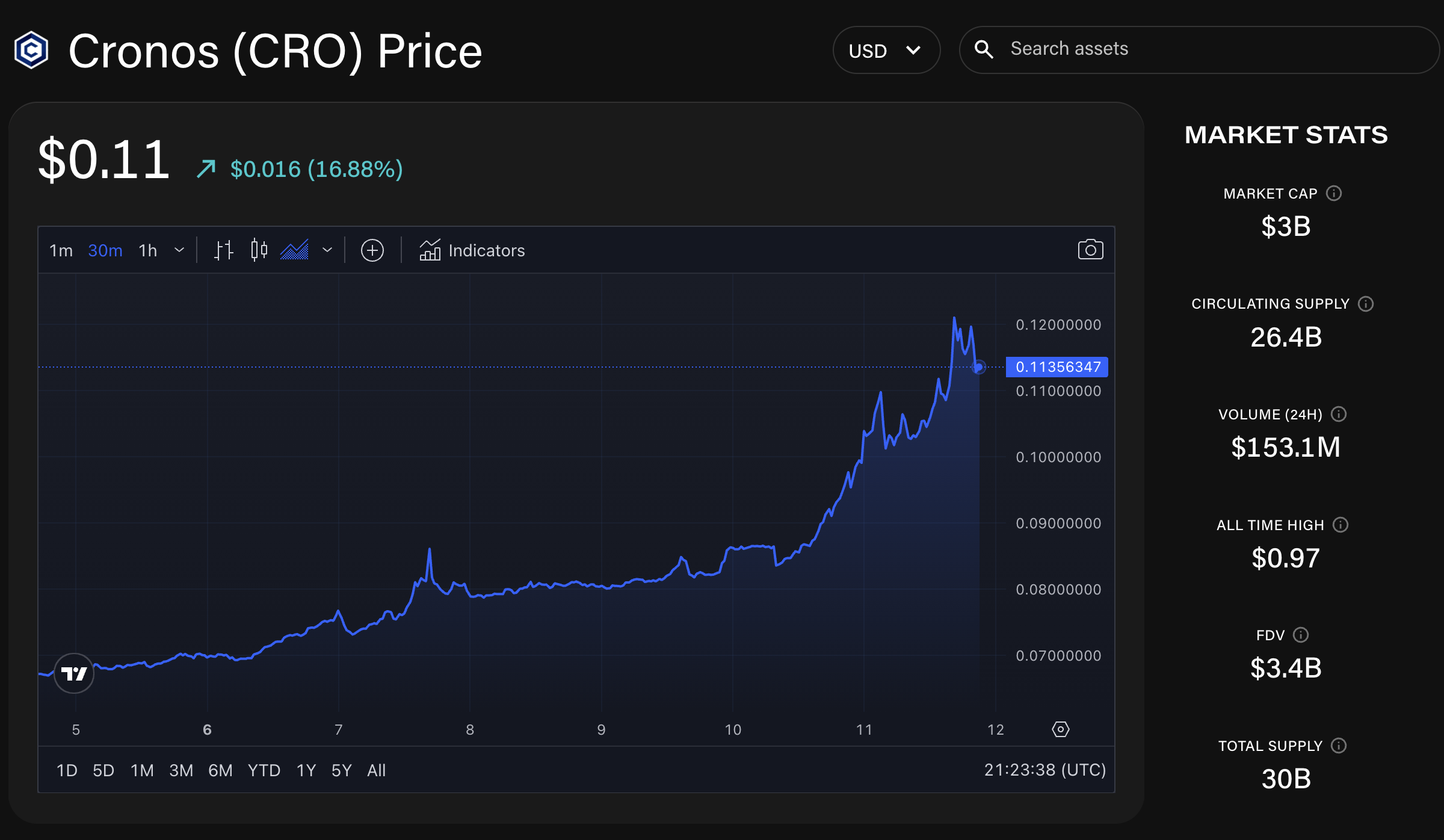1444x840 pixels.
Task: Click the upward trend arrow icon
Action: click(x=206, y=168)
